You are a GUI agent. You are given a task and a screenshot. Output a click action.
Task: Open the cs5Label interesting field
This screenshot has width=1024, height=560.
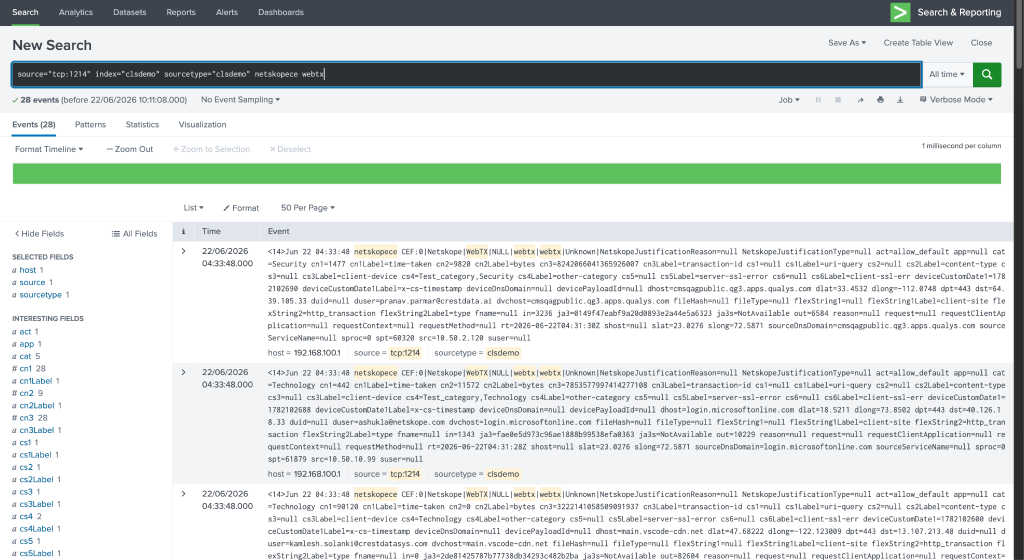tap(37, 553)
